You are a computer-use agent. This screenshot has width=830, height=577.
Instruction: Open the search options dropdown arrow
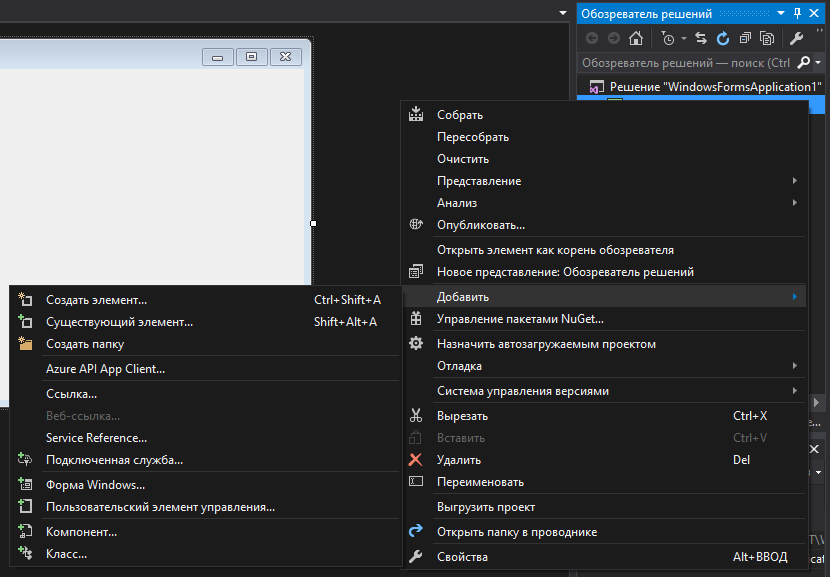(x=818, y=62)
